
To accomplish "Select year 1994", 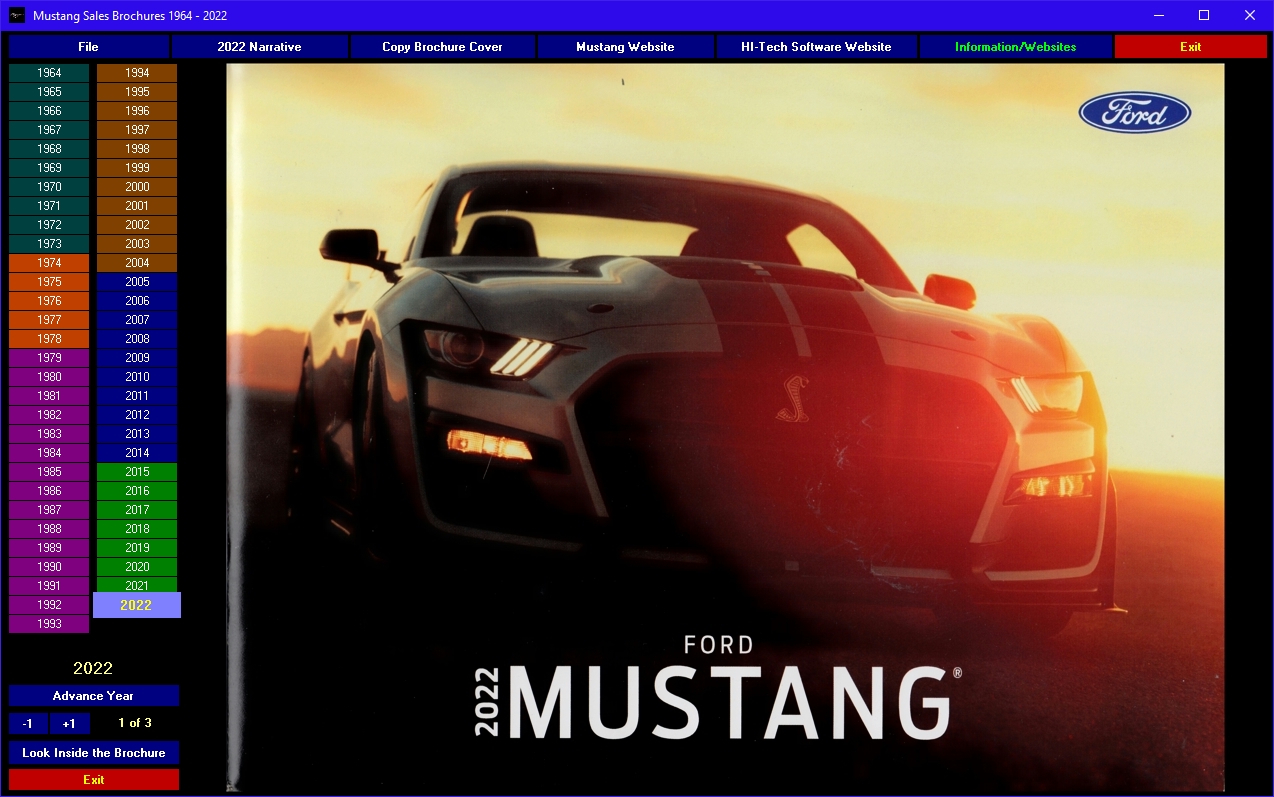I will click(x=137, y=73).
